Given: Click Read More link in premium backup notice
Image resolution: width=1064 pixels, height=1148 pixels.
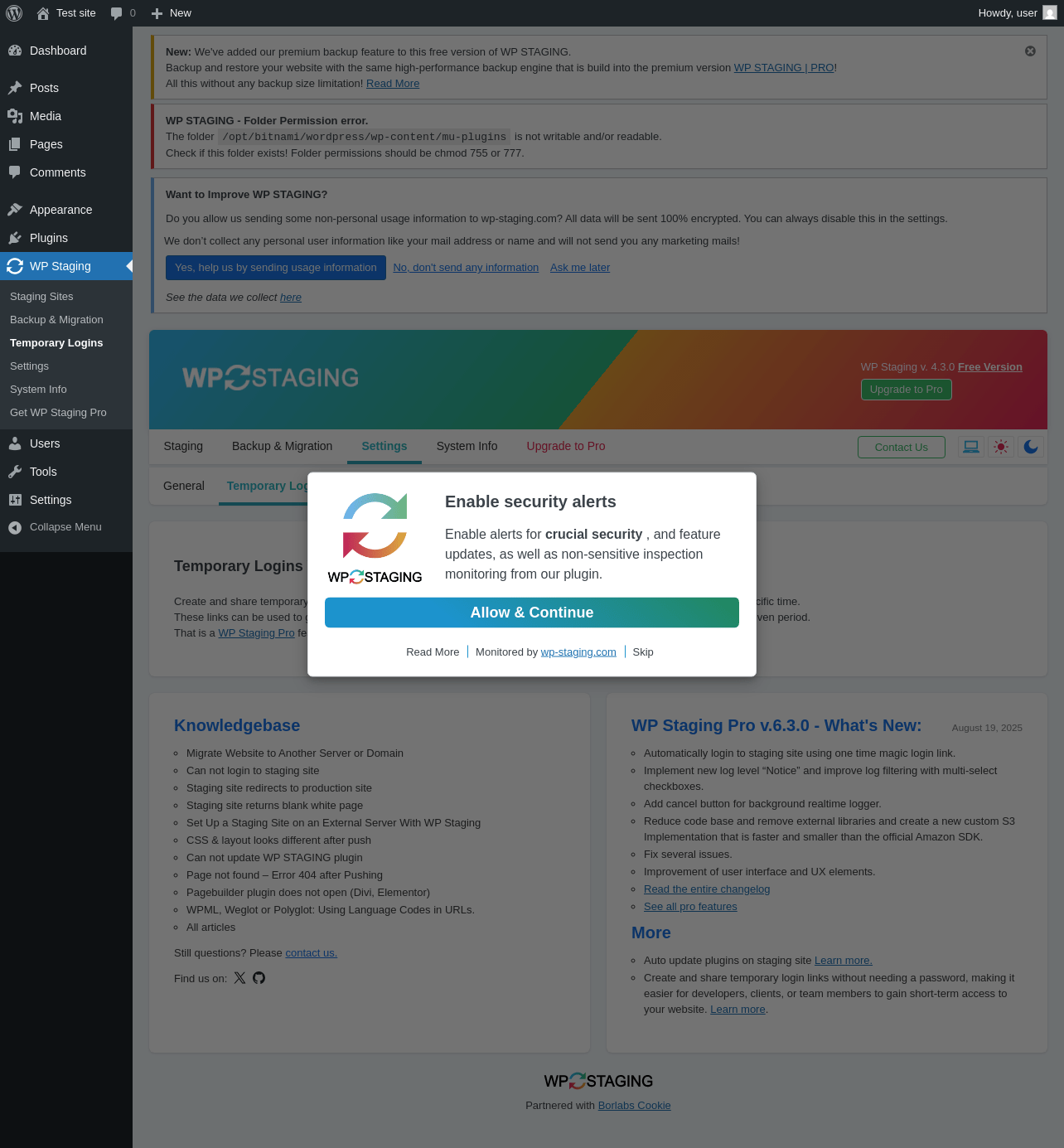Looking at the screenshot, I should [x=393, y=84].
